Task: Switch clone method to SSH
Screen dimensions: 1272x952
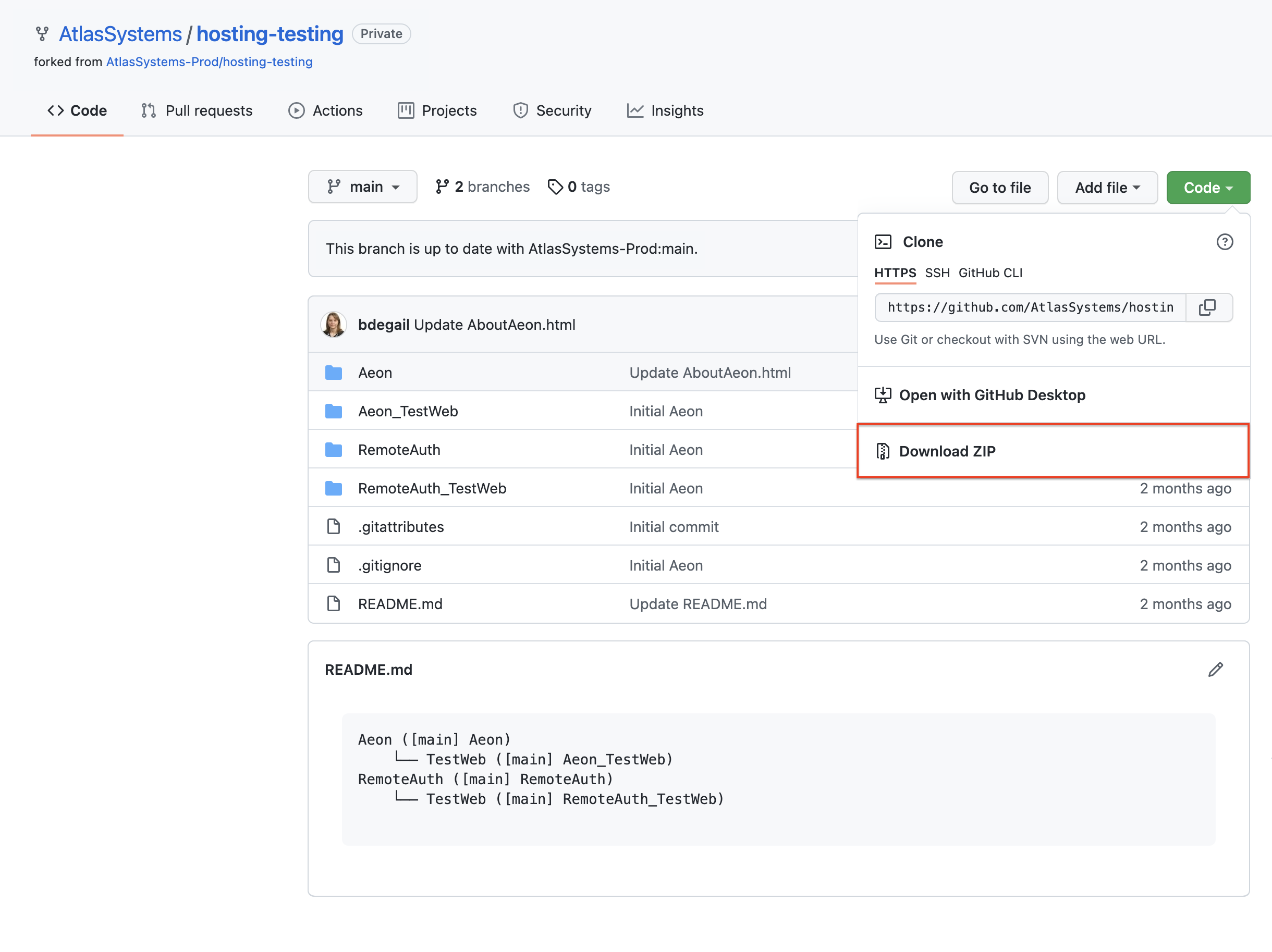Action: coord(937,273)
